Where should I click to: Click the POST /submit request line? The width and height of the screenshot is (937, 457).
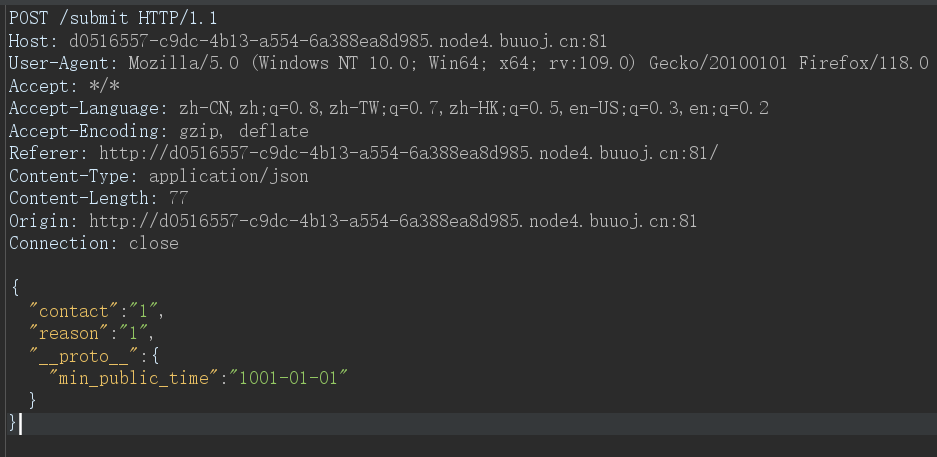(113, 19)
